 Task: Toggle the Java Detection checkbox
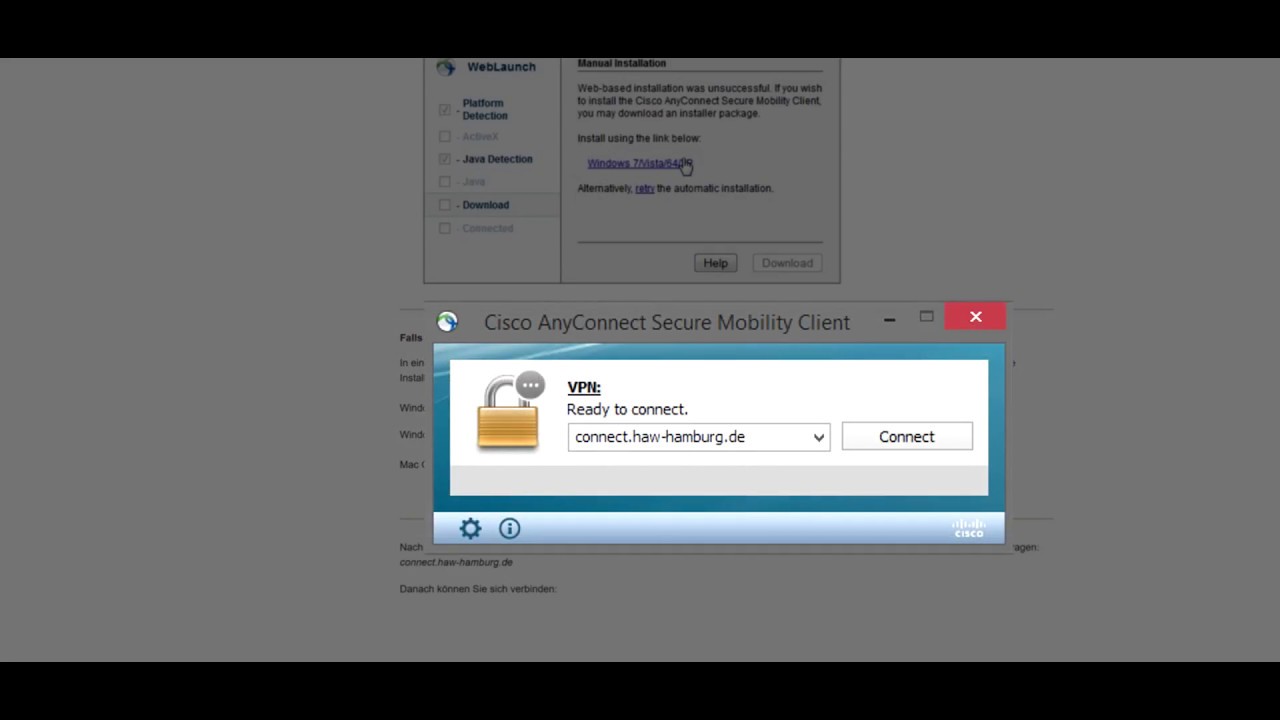click(x=445, y=159)
